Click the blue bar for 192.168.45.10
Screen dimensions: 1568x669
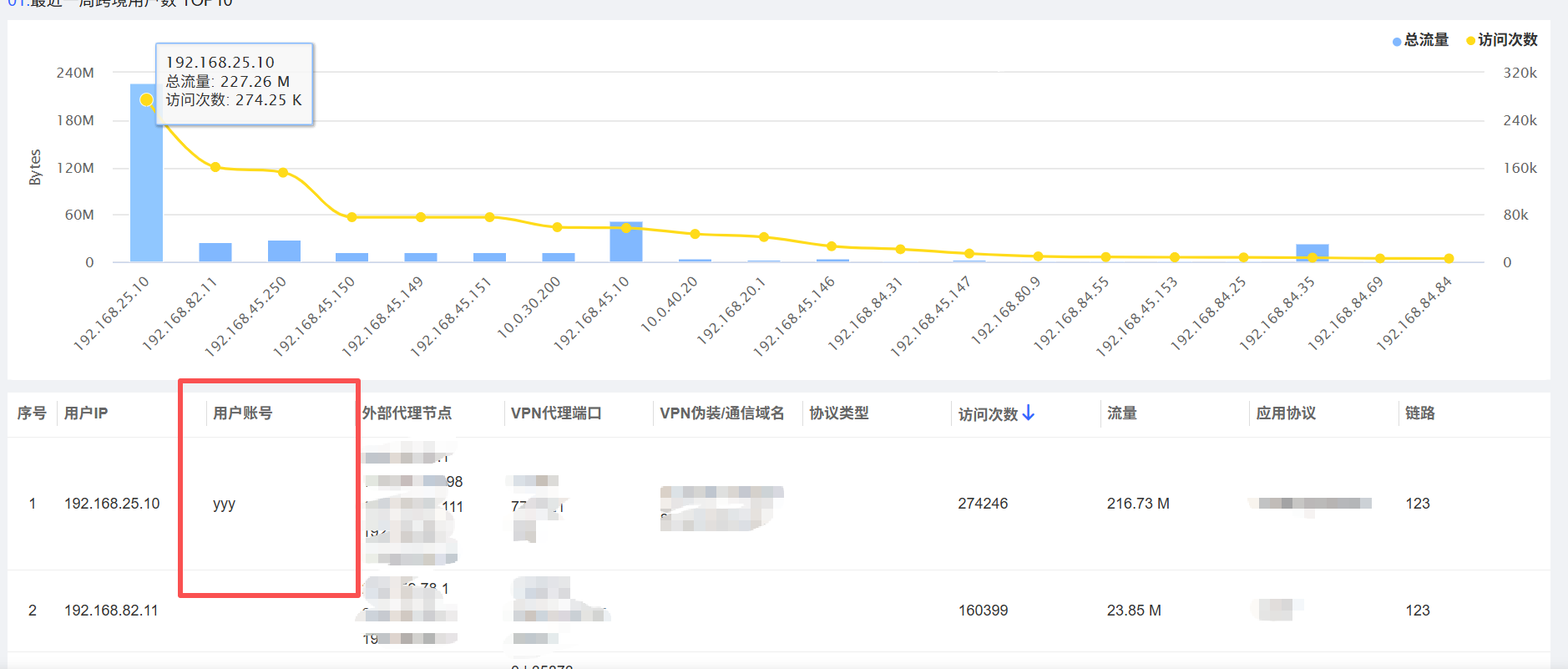(625, 243)
